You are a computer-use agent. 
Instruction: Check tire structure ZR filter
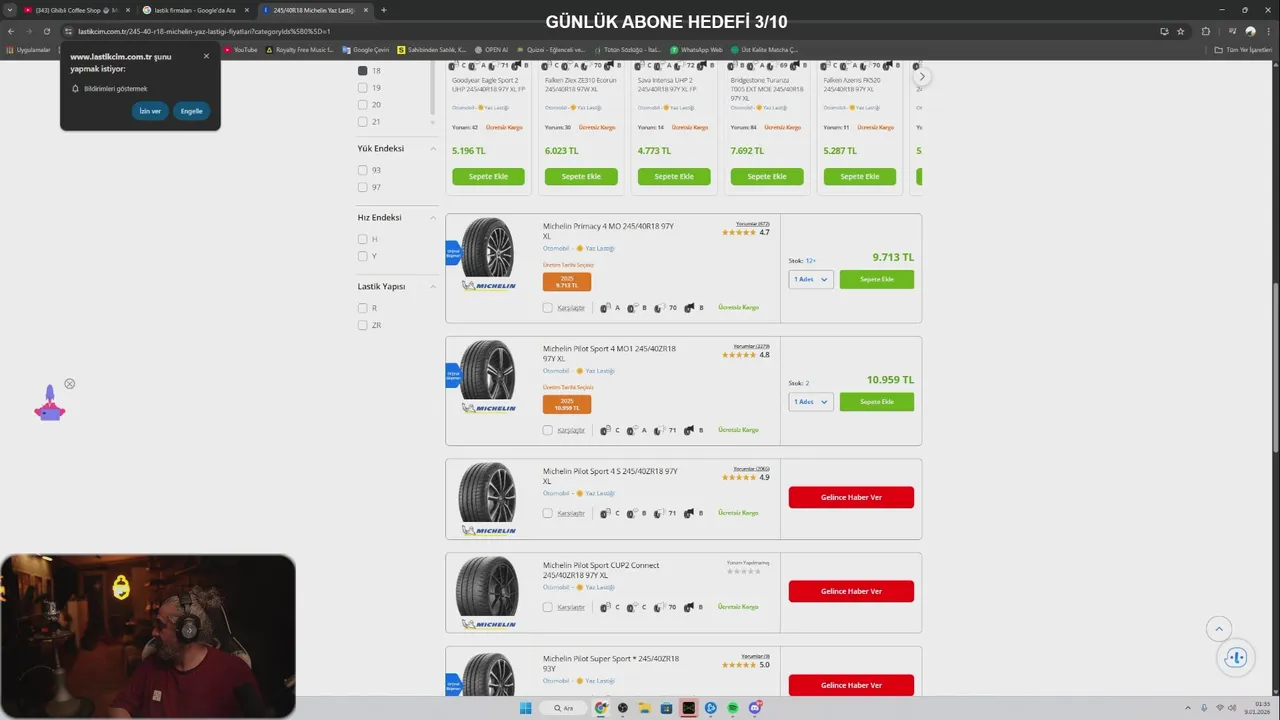point(363,325)
